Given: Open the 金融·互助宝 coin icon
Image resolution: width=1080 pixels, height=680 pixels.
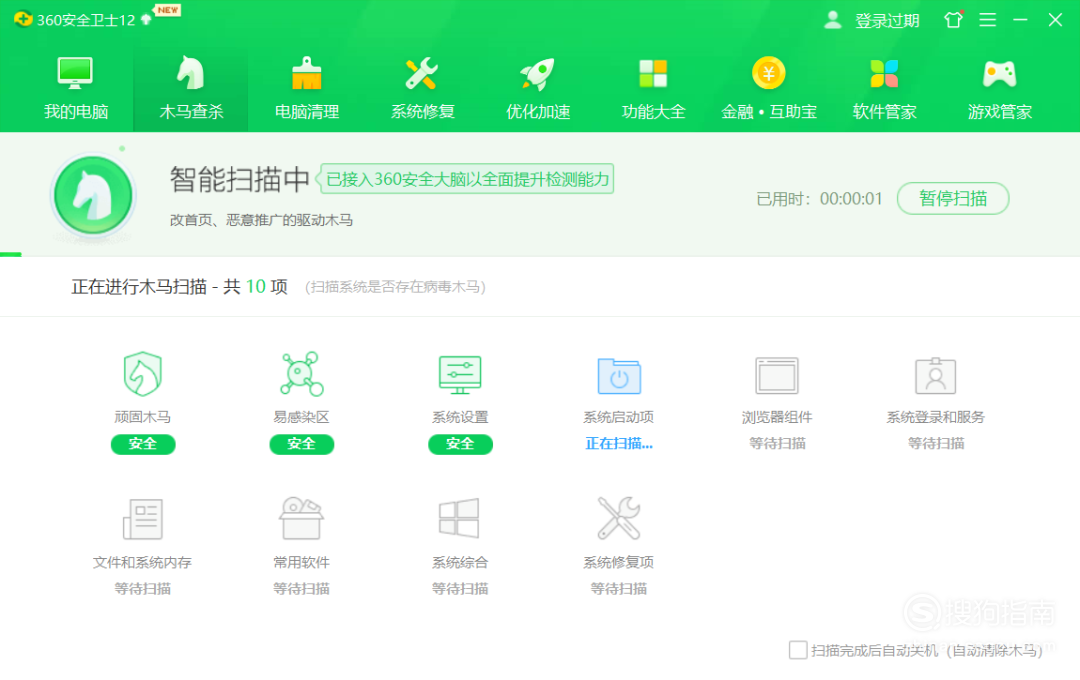Looking at the screenshot, I should [x=769, y=73].
